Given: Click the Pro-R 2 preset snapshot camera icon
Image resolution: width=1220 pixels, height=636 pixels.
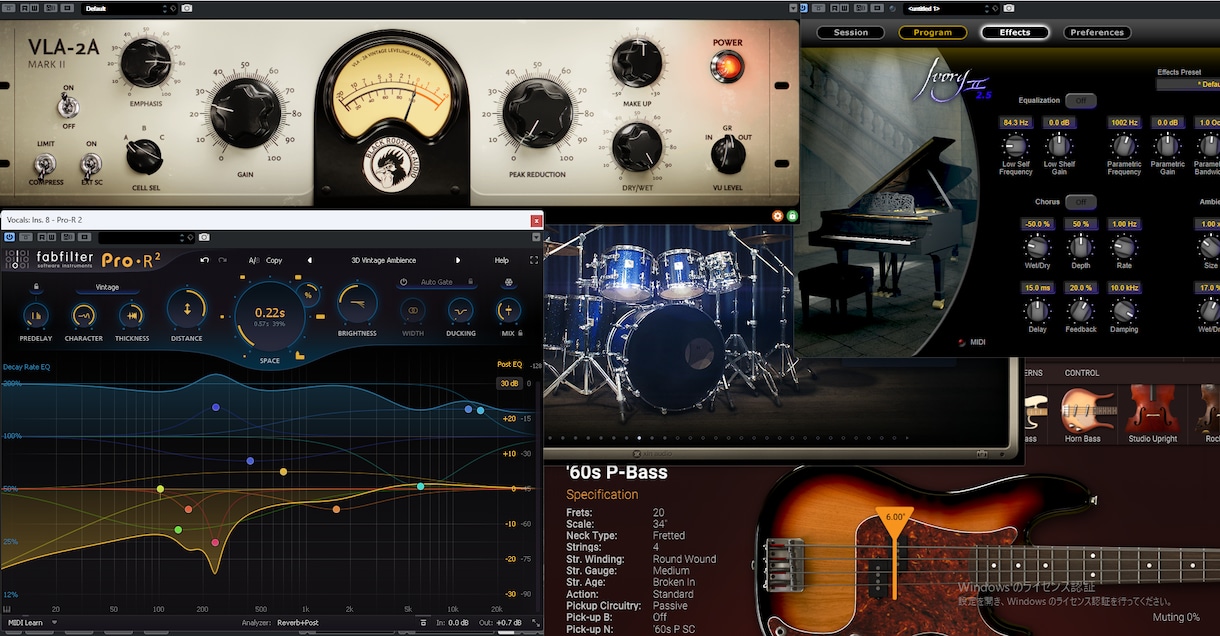Looking at the screenshot, I should (x=204, y=237).
